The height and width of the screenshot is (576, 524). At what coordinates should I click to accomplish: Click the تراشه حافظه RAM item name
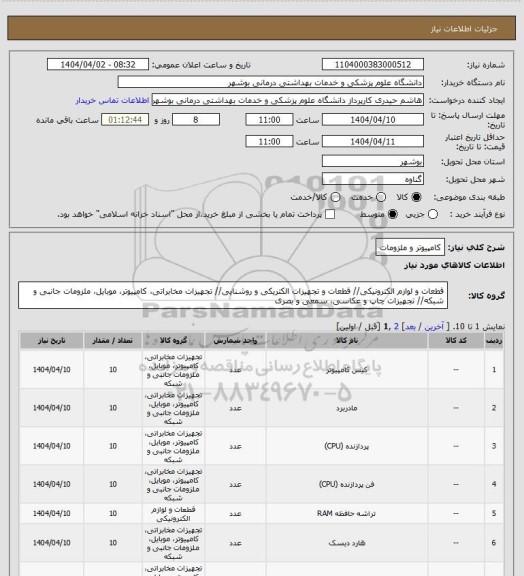point(347,514)
